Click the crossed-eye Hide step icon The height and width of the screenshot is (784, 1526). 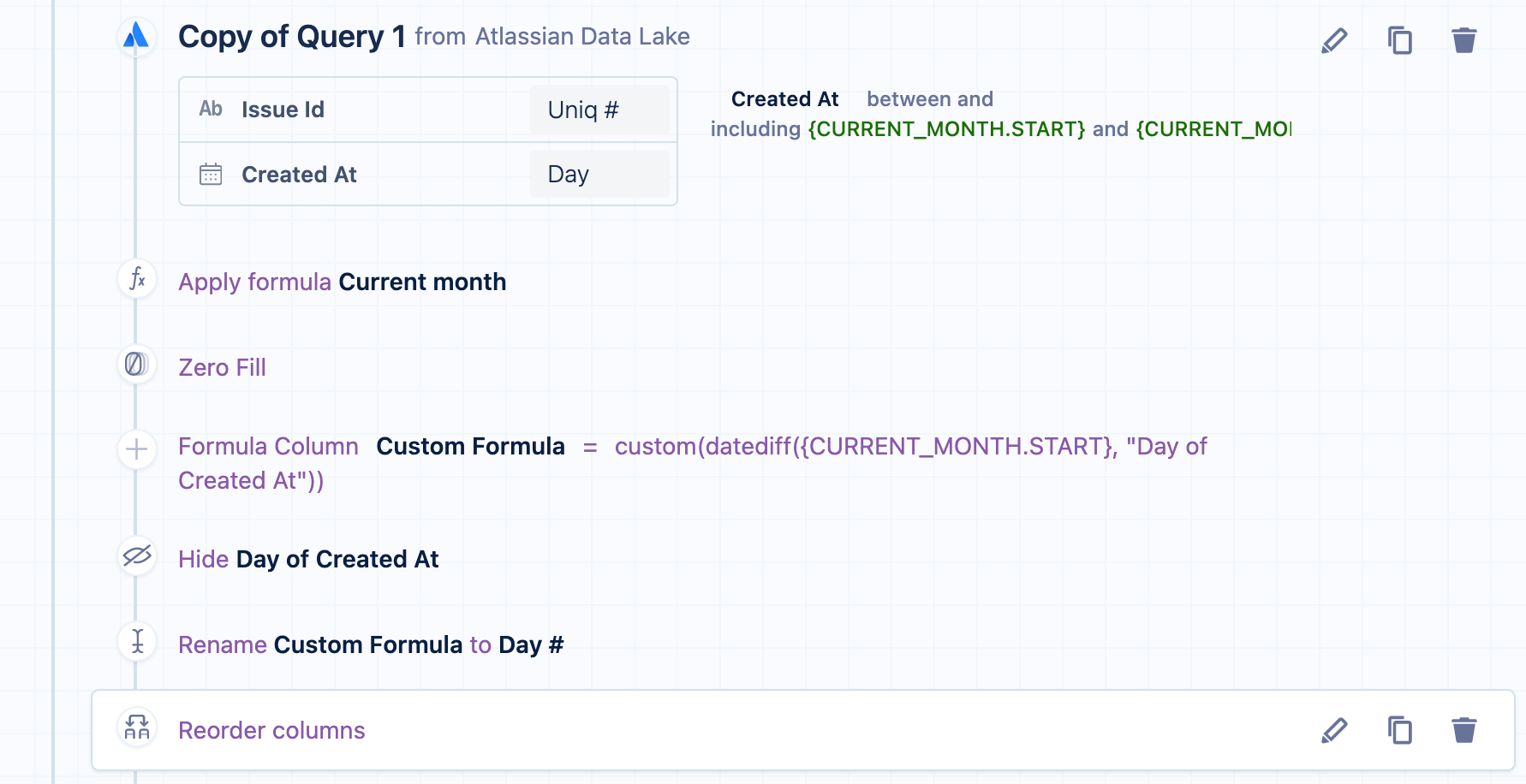click(137, 556)
